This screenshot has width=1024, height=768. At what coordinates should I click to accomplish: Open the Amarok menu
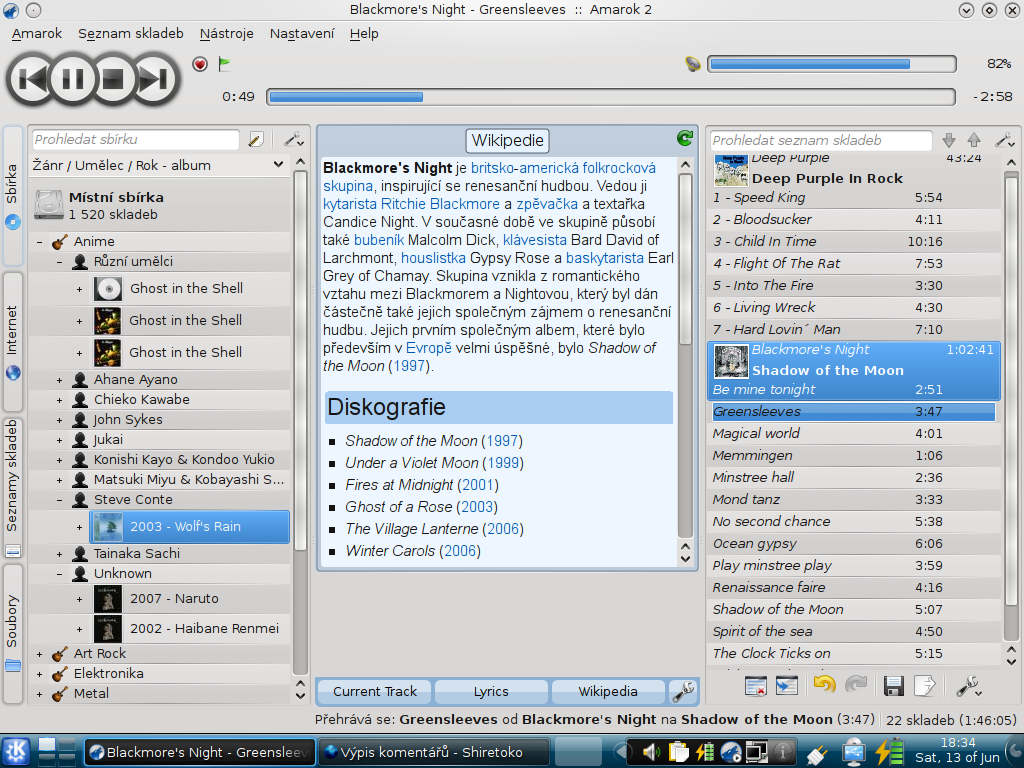click(37, 33)
